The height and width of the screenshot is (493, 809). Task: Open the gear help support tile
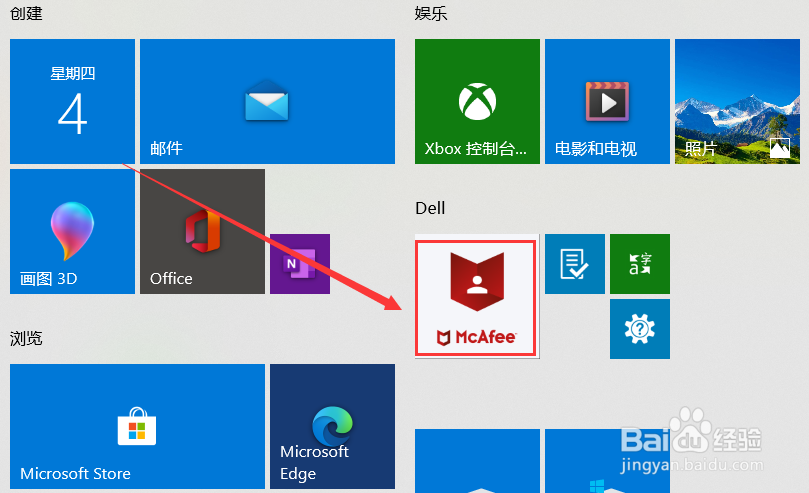640,329
